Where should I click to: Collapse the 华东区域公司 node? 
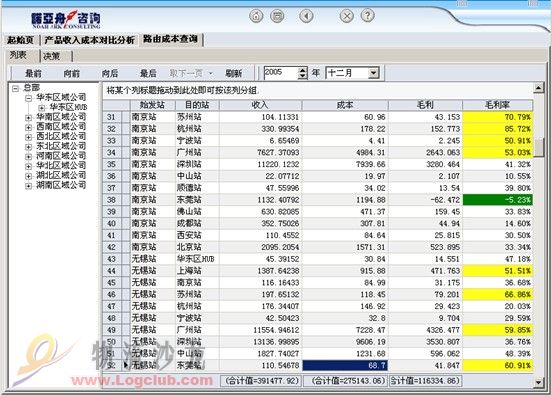pos(29,98)
